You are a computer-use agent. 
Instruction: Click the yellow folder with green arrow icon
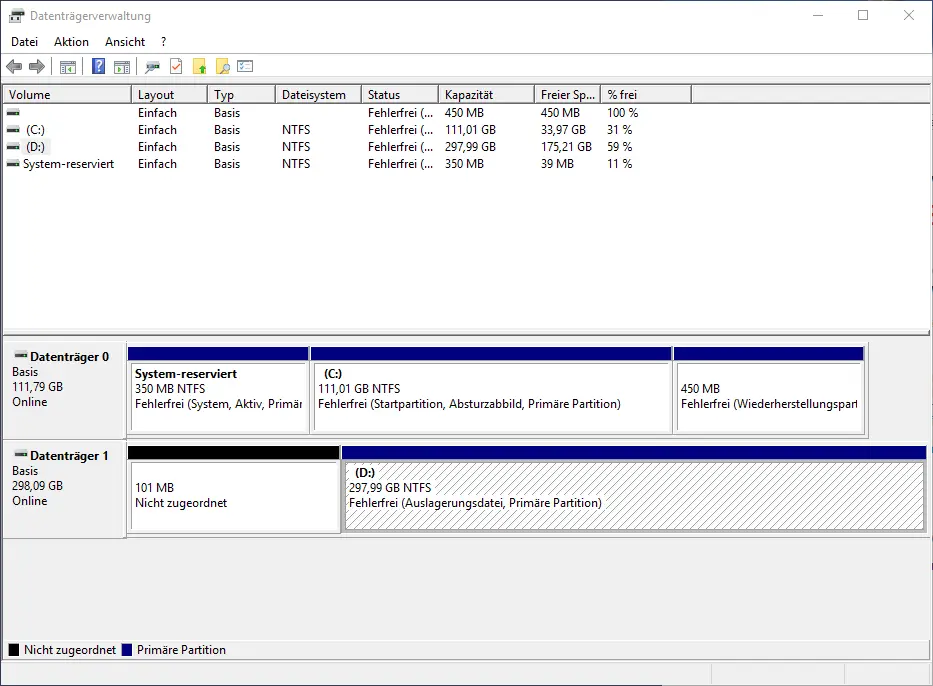click(199, 67)
